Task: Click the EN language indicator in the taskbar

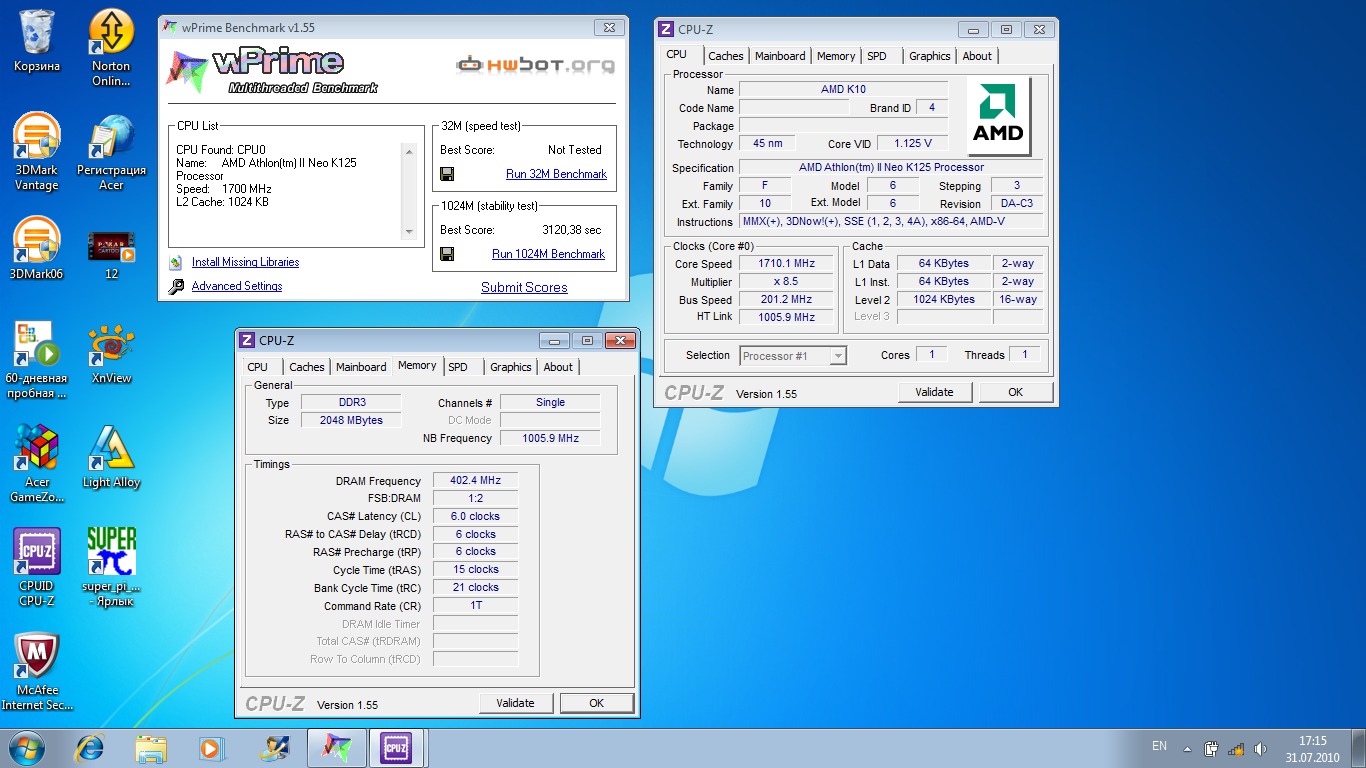Action: tap(1159, 746)
